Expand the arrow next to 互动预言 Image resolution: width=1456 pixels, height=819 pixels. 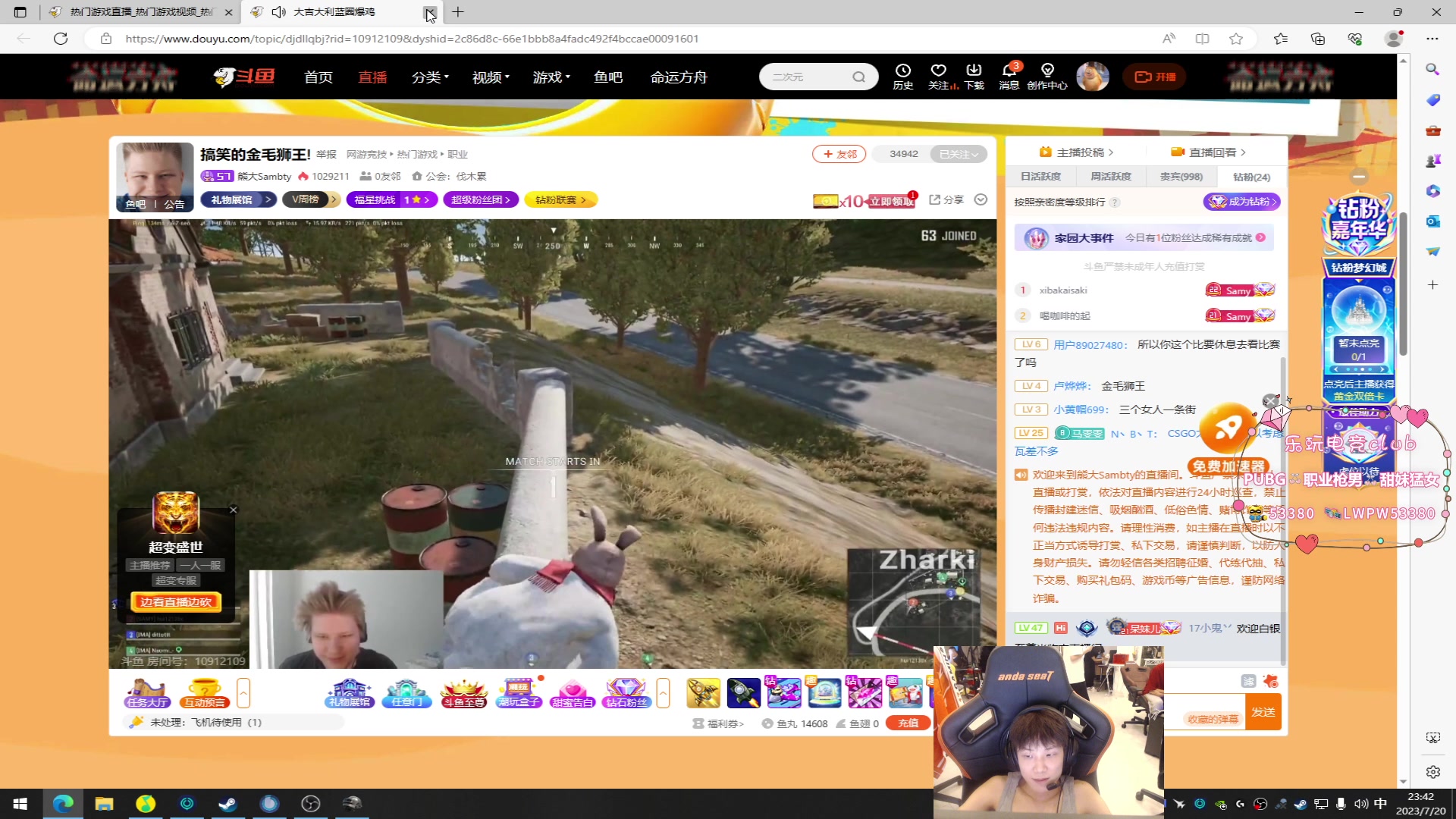click(243, 693)
